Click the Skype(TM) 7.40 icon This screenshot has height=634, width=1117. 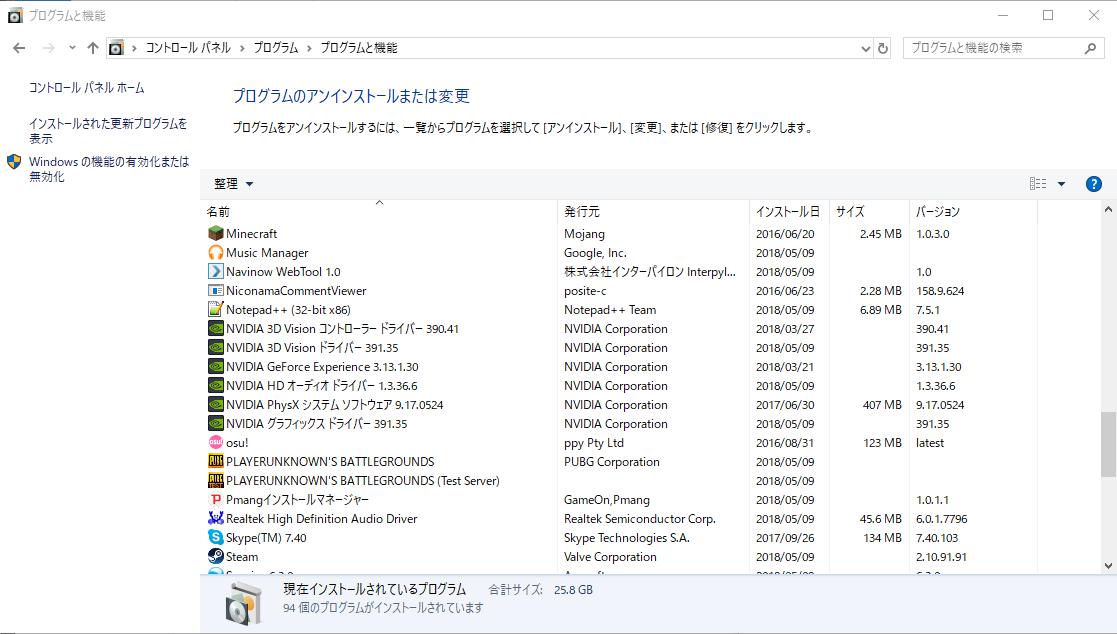click(215, 538)
